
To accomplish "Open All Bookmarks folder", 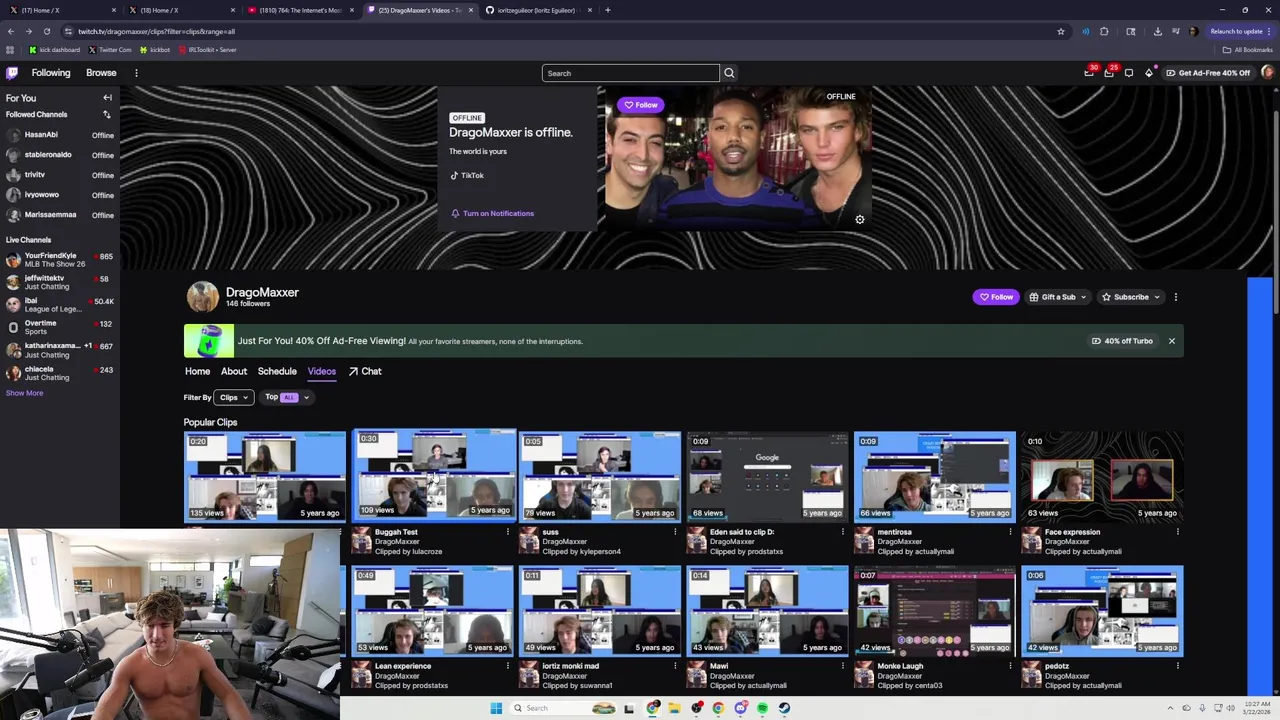I will click(1247, 50).
